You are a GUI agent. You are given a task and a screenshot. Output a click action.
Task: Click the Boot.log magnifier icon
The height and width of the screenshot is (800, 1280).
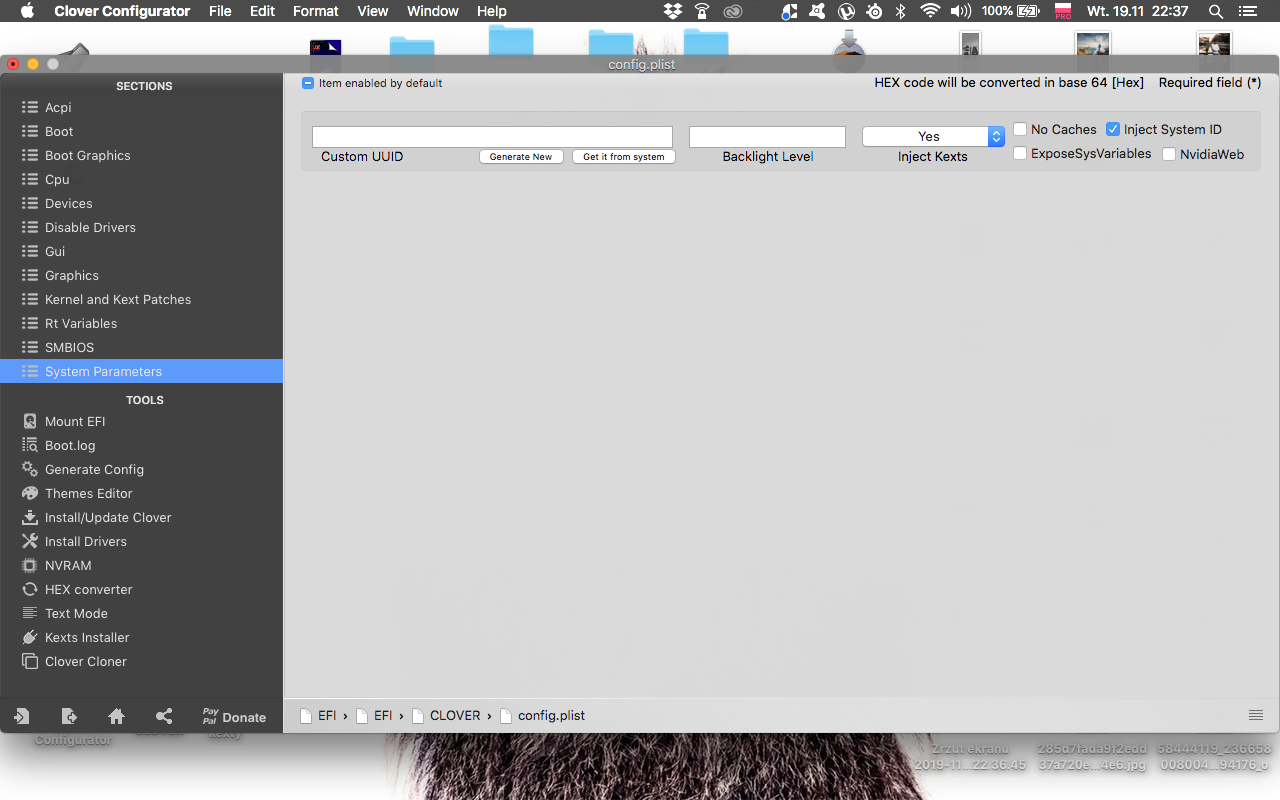click(x=30, y=445)
